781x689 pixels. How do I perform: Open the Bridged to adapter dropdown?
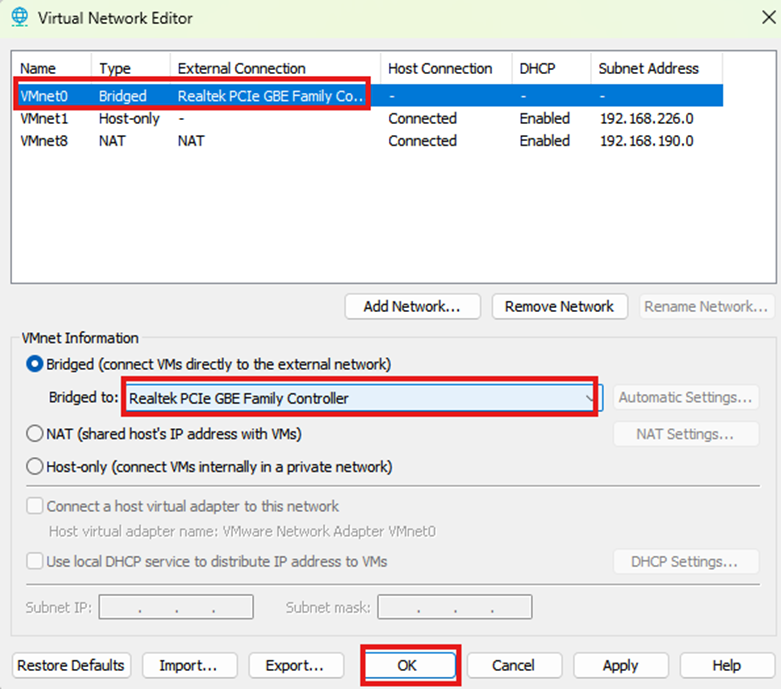pos(364,398)
